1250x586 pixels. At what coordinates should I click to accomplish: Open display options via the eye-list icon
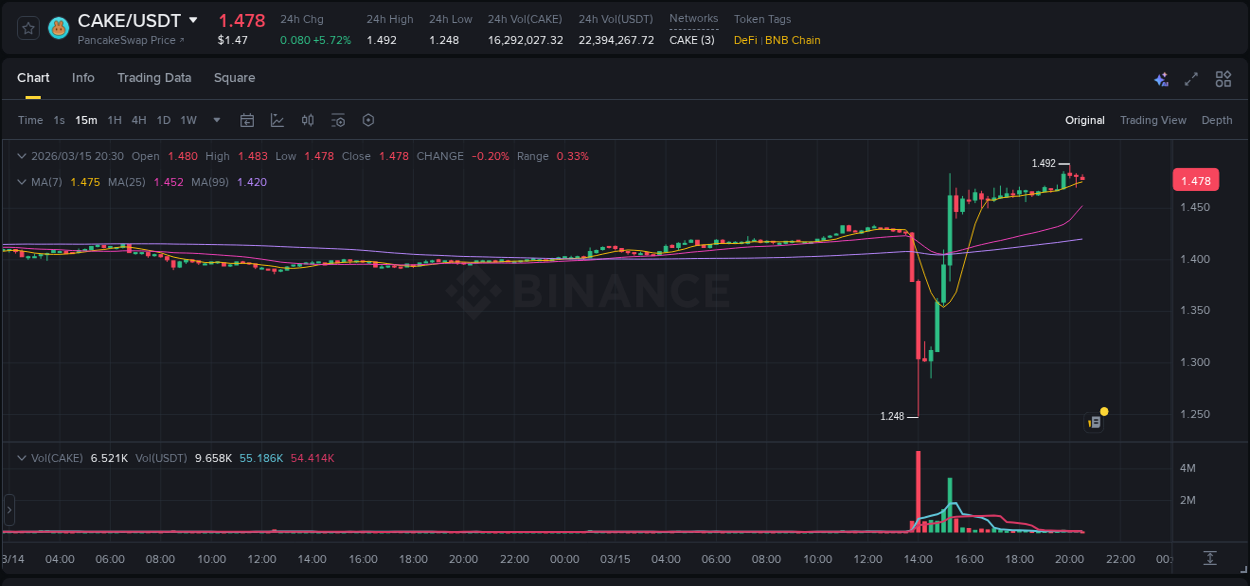tap(338, 120)
